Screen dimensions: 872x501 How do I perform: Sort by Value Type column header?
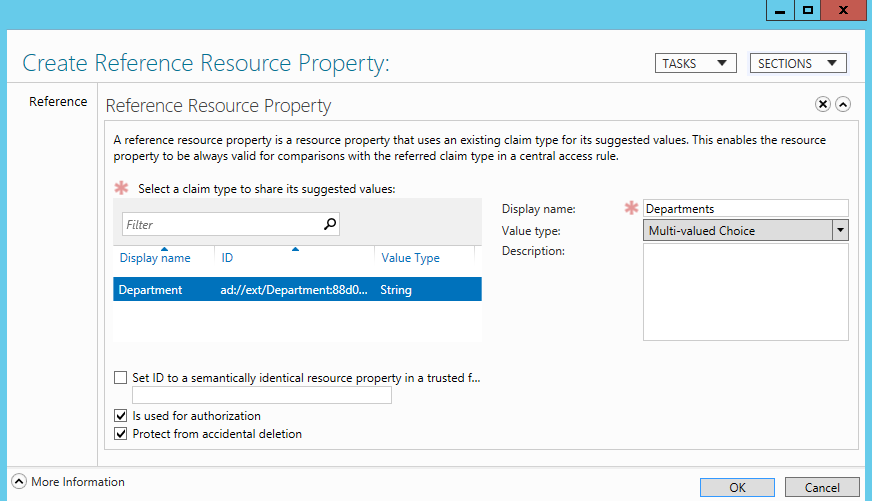coord(410,258)
